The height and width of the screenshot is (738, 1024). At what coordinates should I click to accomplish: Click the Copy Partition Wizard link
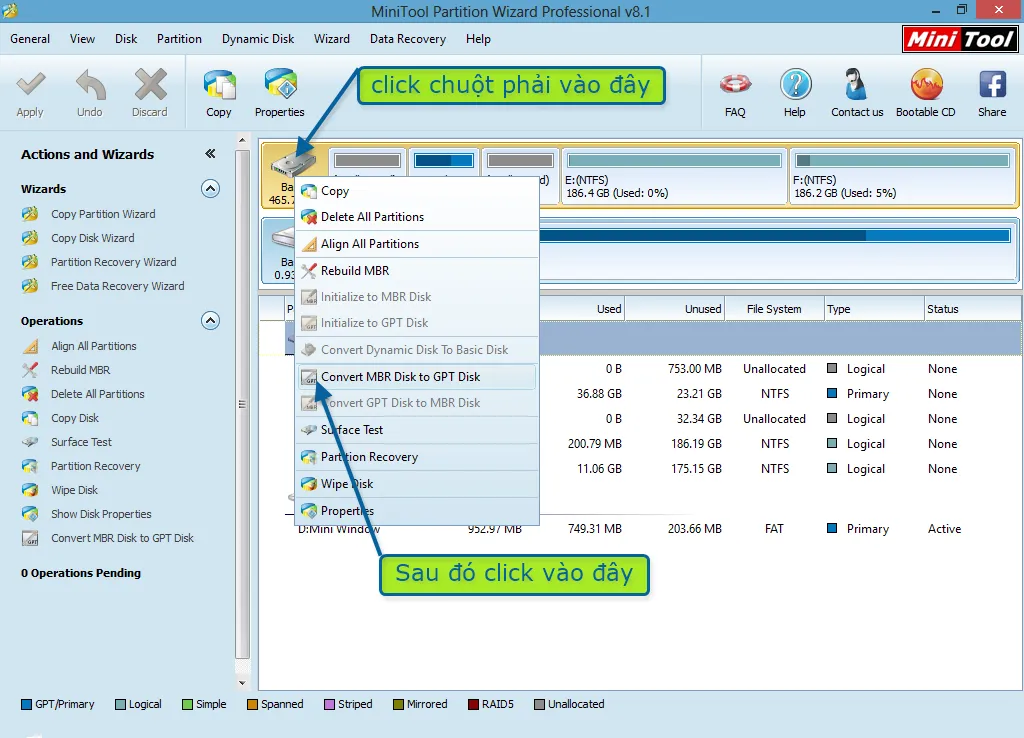pos(103,214)
